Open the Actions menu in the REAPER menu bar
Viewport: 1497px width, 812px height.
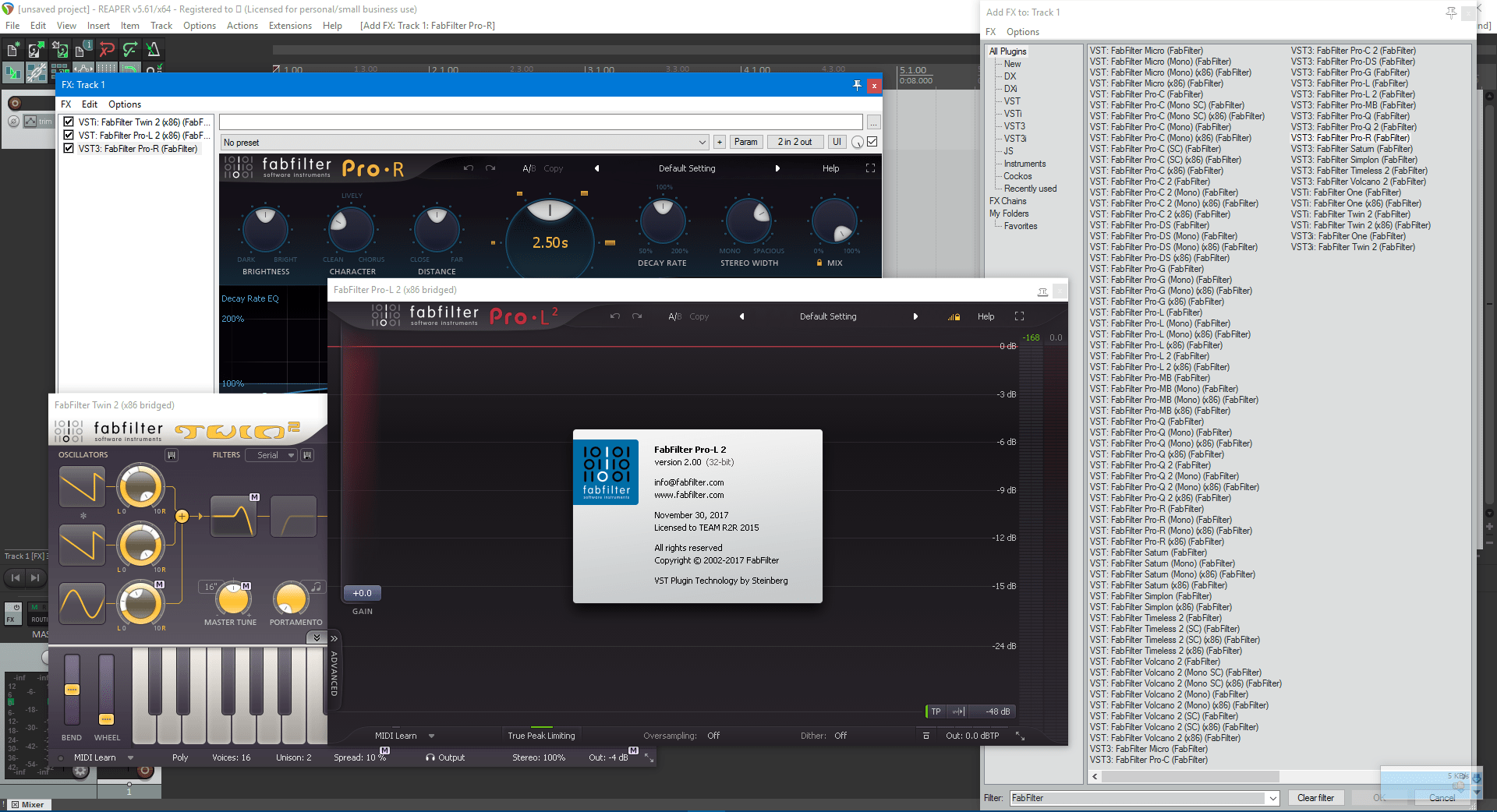coord(242,26)
